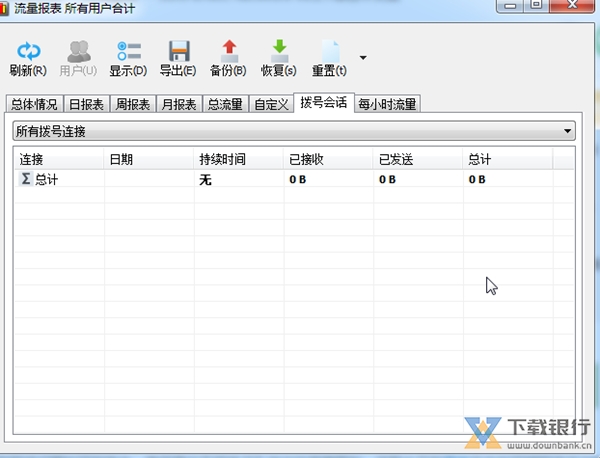Viewport: 600px width, 458px height.
Task: Click the Export (导出) floppy disk icon
Action: [179, 51]
